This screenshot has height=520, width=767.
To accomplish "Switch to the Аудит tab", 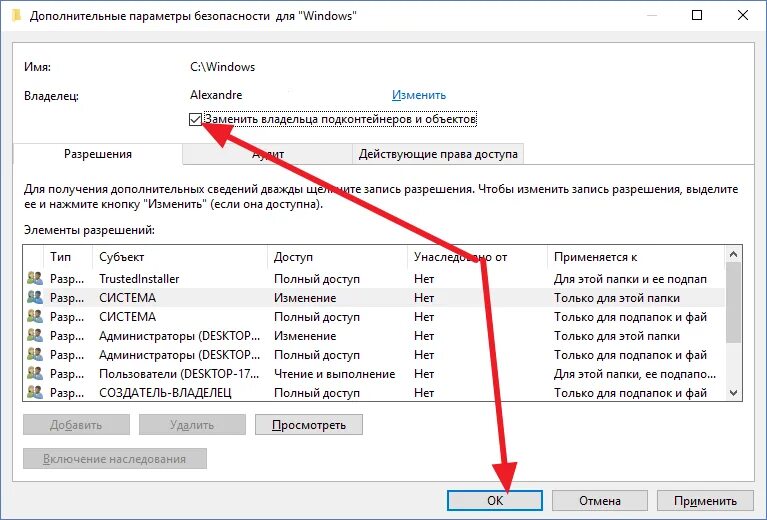I will 268,154.
